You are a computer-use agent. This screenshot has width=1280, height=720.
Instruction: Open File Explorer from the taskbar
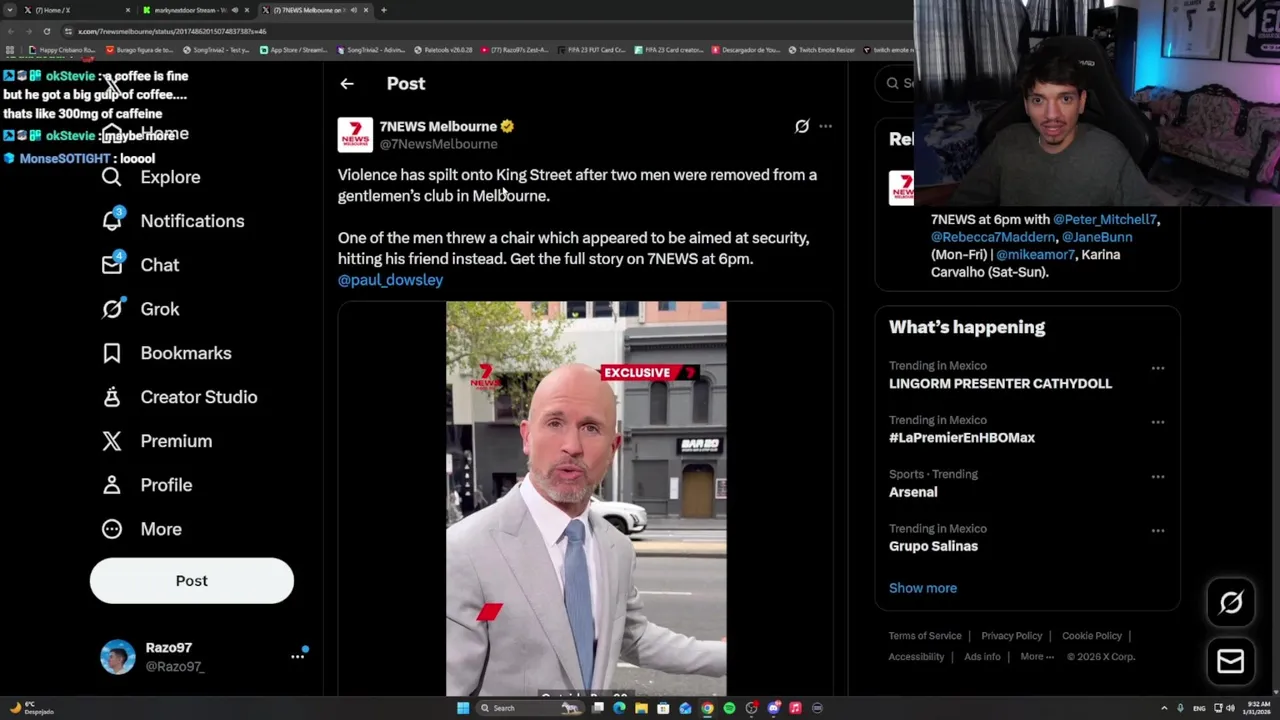[x=641, y=708]
